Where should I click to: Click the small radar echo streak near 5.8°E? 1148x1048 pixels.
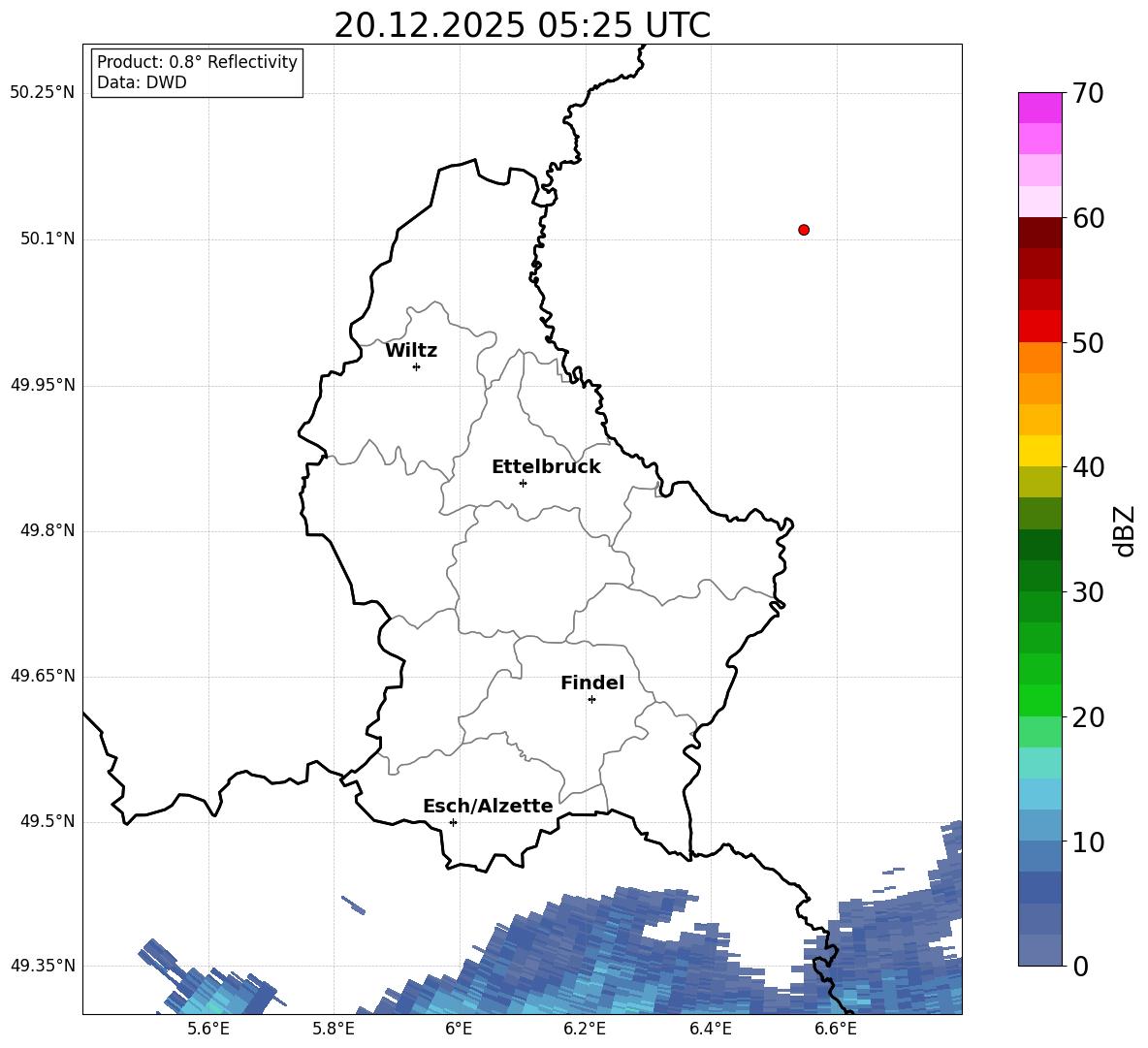[x=353, y=905]
